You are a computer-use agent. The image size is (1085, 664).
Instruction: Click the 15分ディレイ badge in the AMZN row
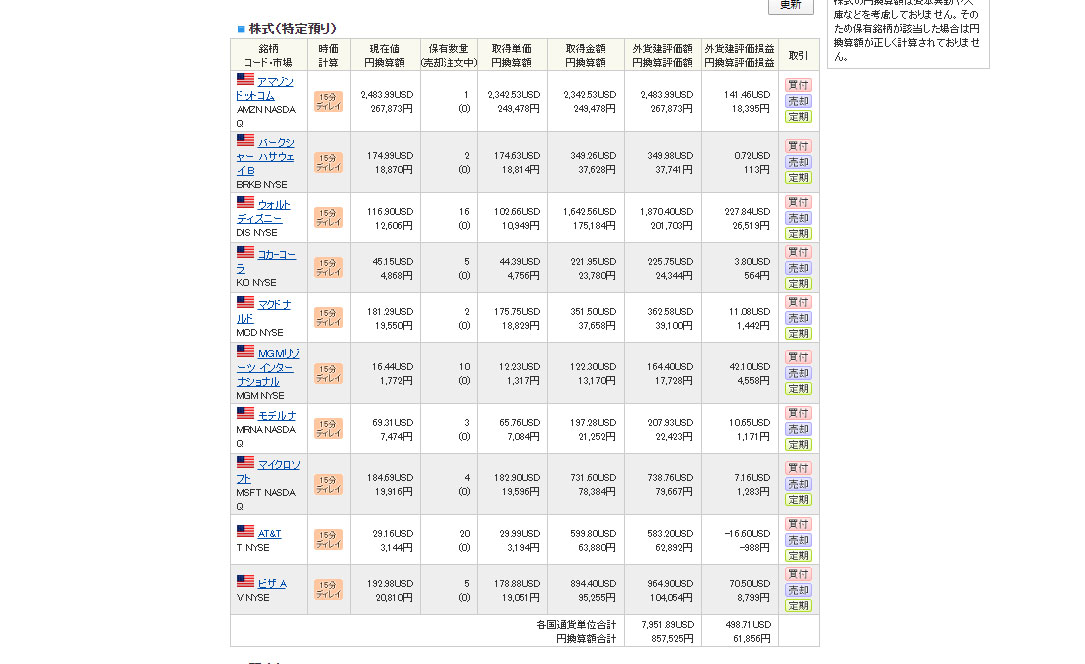(328, 102)
